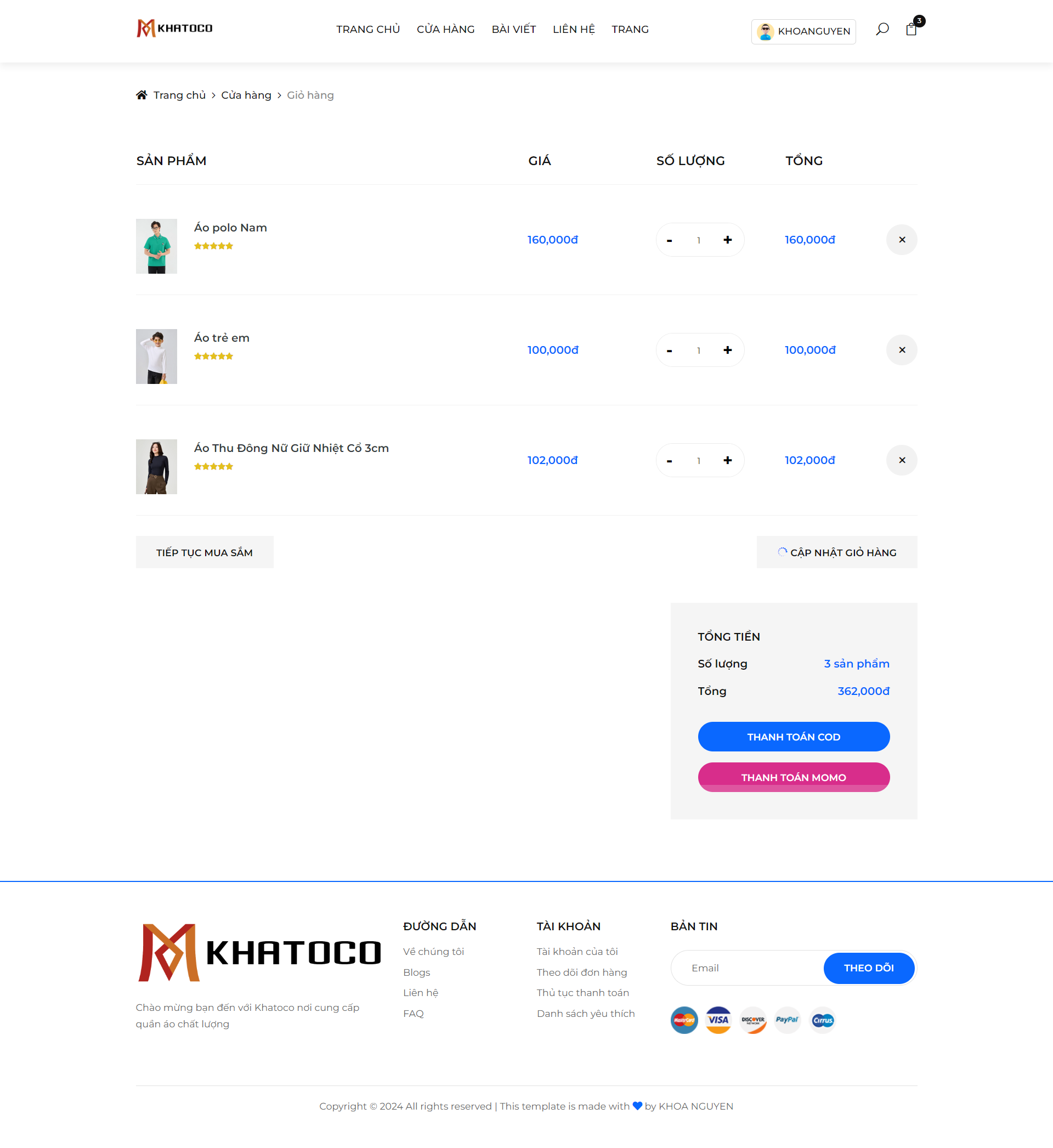
Task: Click the THANH TOÁN MOMO button
Action: (x=793, y=777)
